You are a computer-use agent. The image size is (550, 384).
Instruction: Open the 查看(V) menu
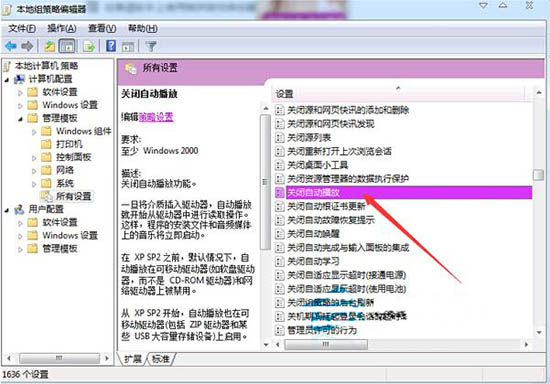pos(102,28)
